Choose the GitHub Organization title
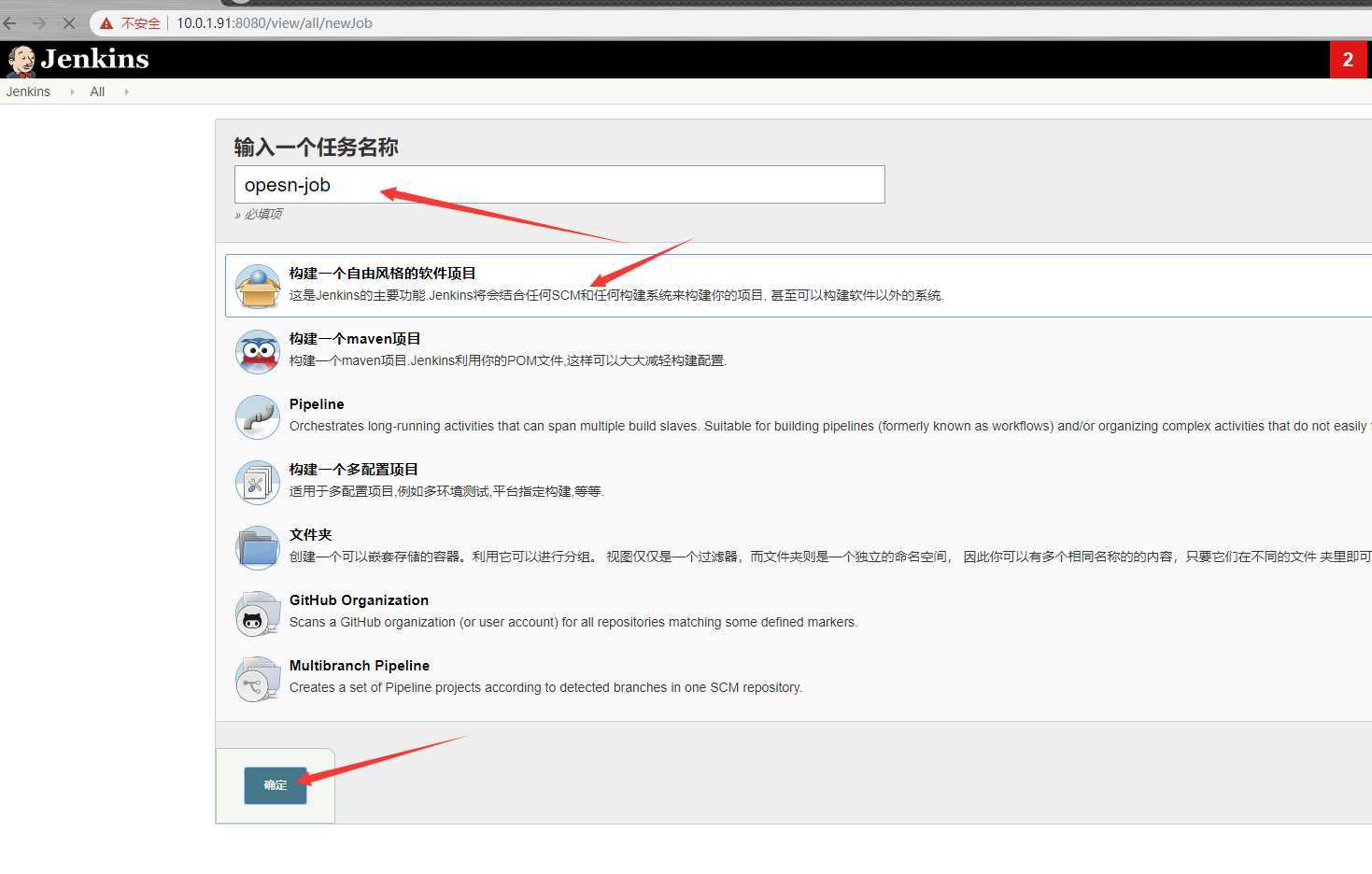This screenshot has width=1372, height=874. (359, 600)
